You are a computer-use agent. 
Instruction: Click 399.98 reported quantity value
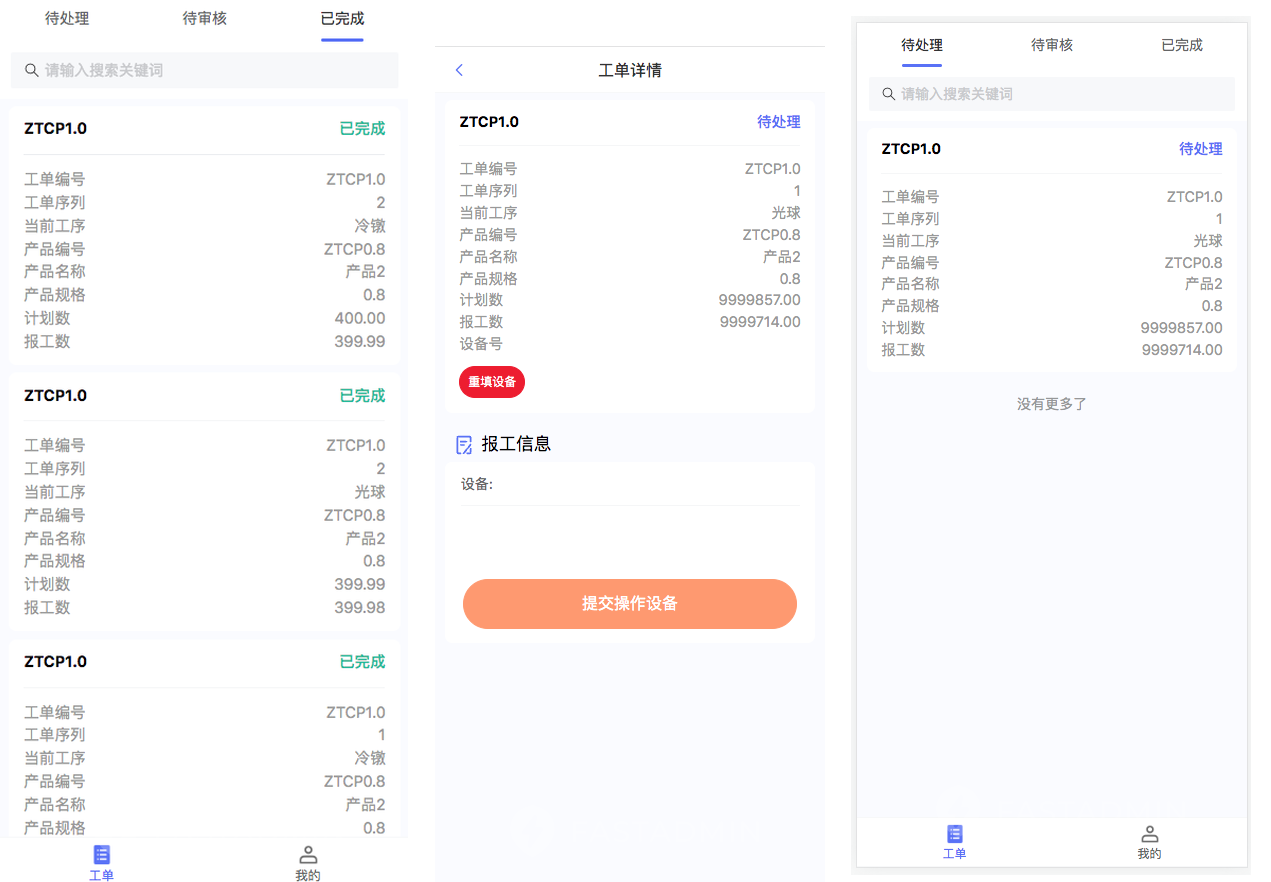pos(360,608)
